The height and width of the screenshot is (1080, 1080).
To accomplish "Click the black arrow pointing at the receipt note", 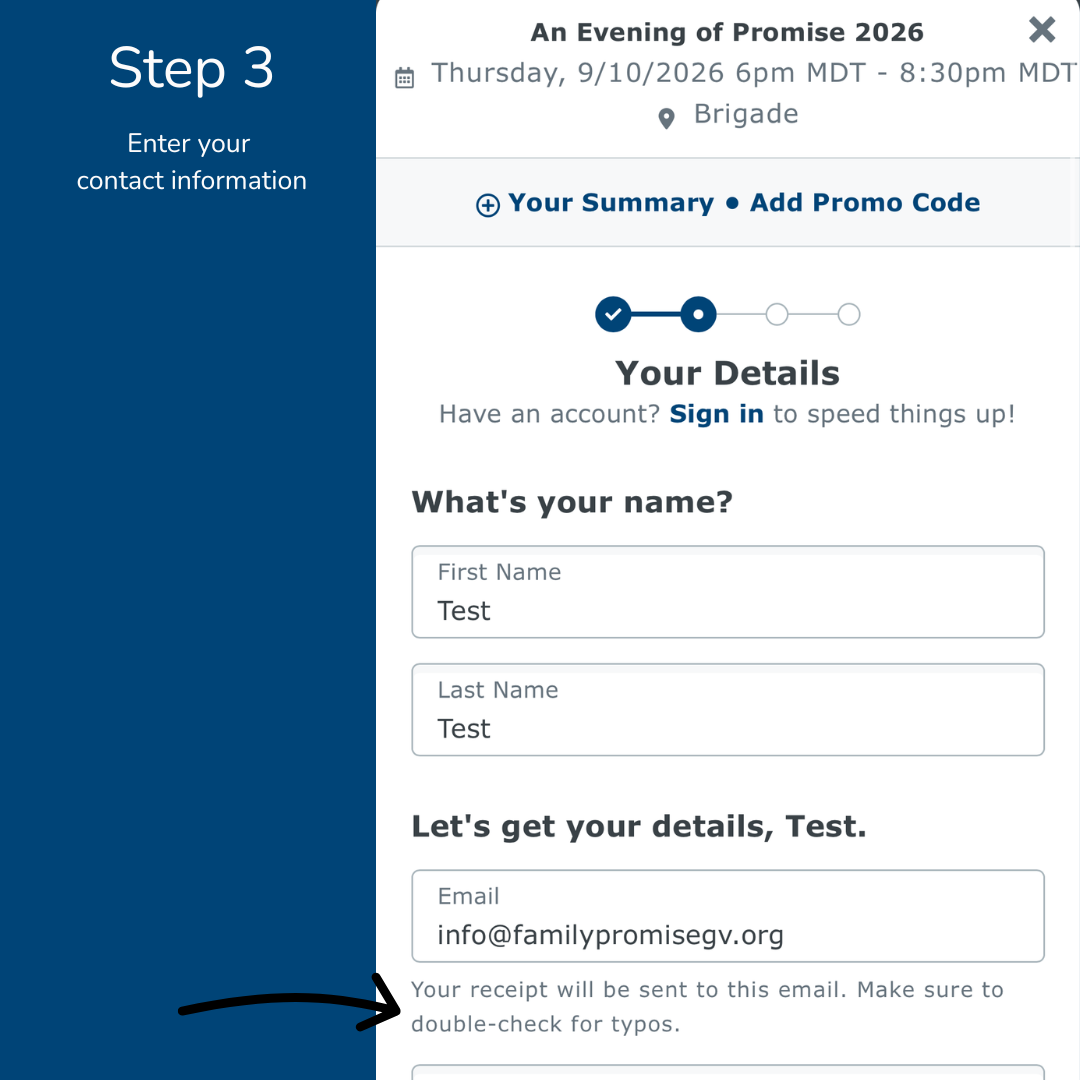I will coord(289,1004).
